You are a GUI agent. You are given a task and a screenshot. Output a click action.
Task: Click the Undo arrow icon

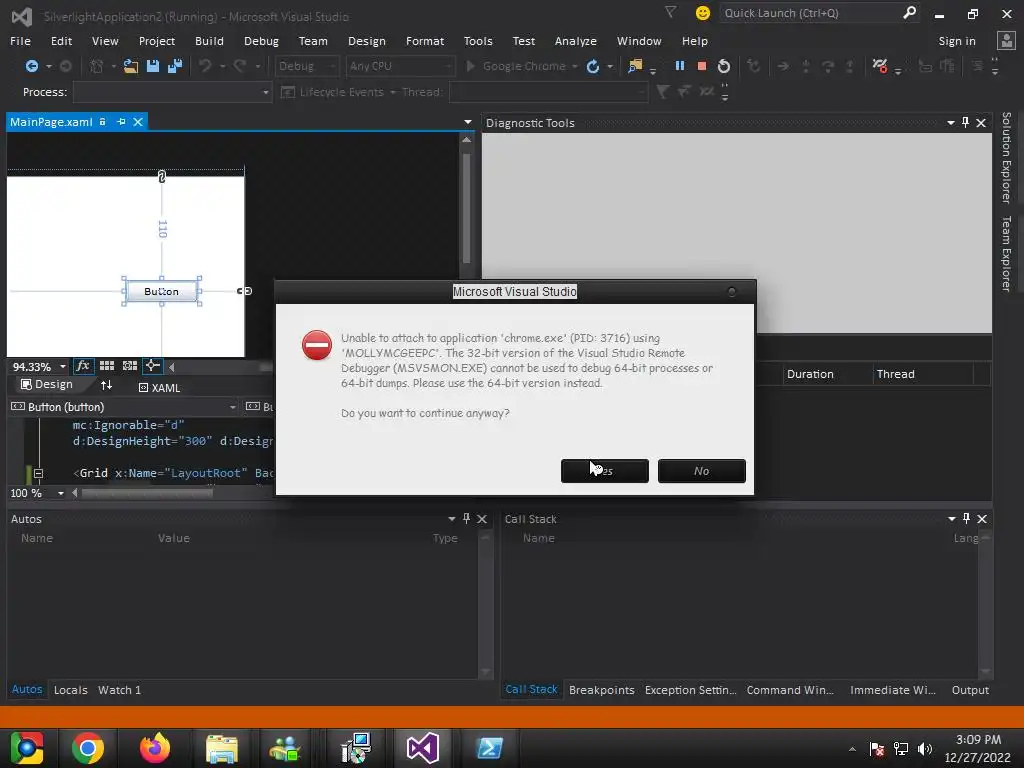205,66
